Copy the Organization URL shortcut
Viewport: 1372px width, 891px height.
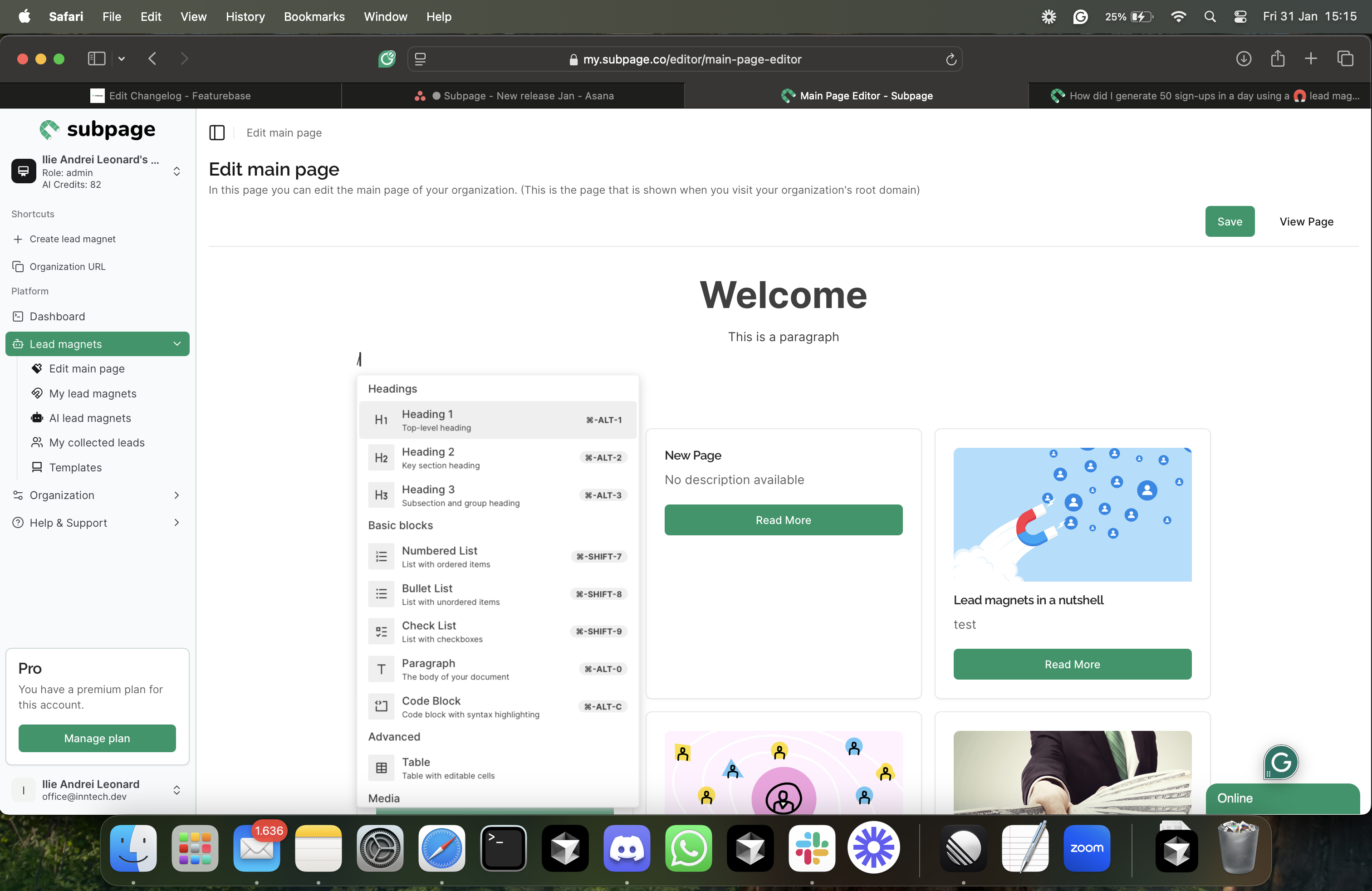click(68, 267)
